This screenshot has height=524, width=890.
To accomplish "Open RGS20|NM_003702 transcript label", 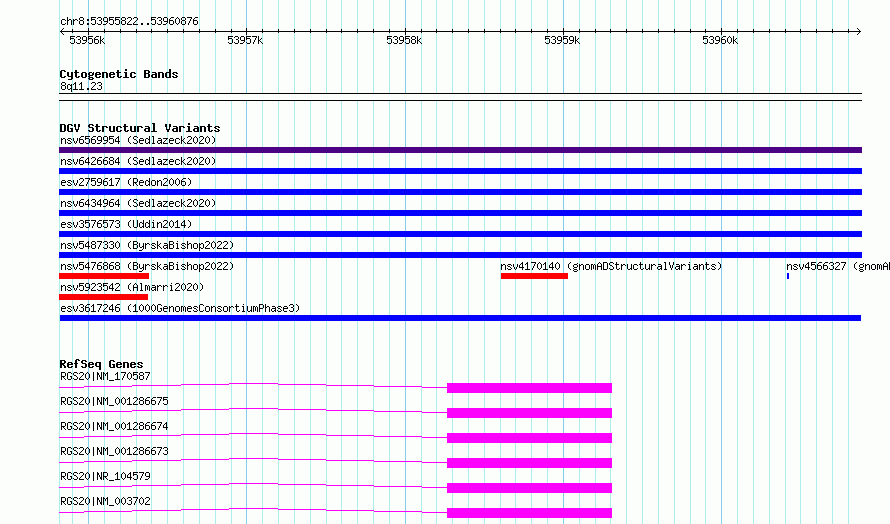I will pyautogui.click(x=105, y=501).
